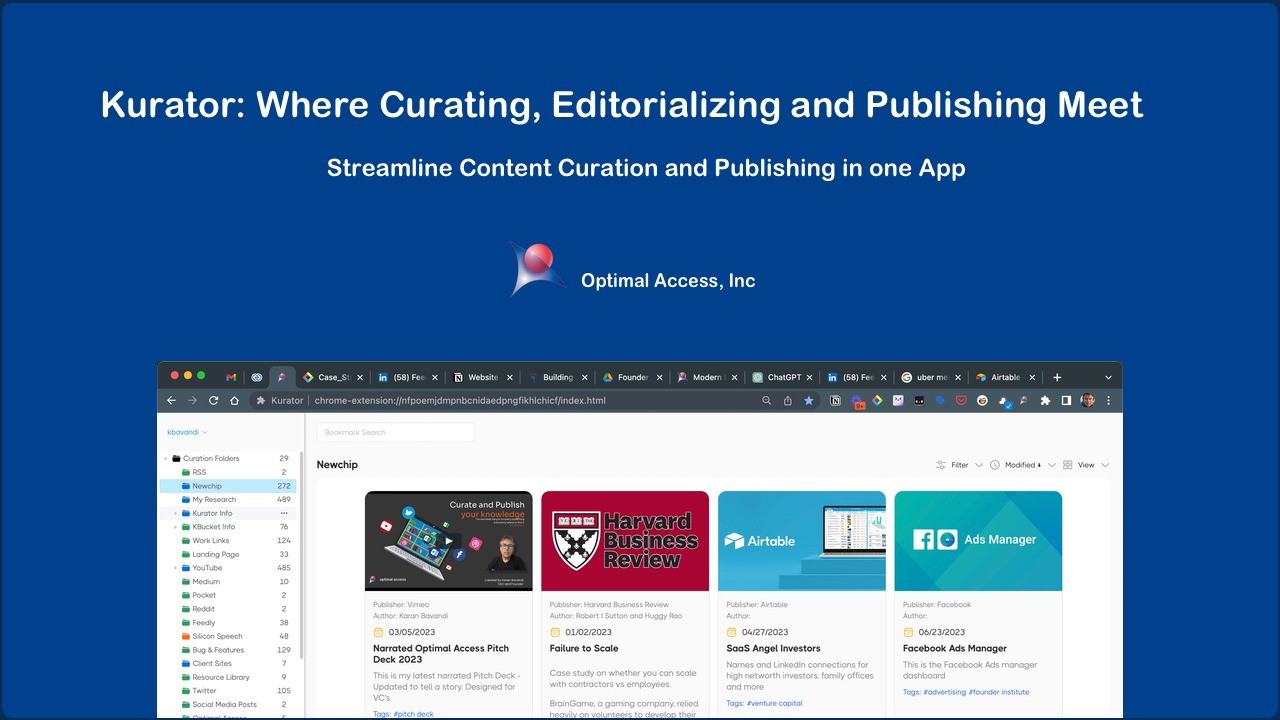Close the Airtable tab
The image size is (1280, 720).
(x=1033, y=377)
